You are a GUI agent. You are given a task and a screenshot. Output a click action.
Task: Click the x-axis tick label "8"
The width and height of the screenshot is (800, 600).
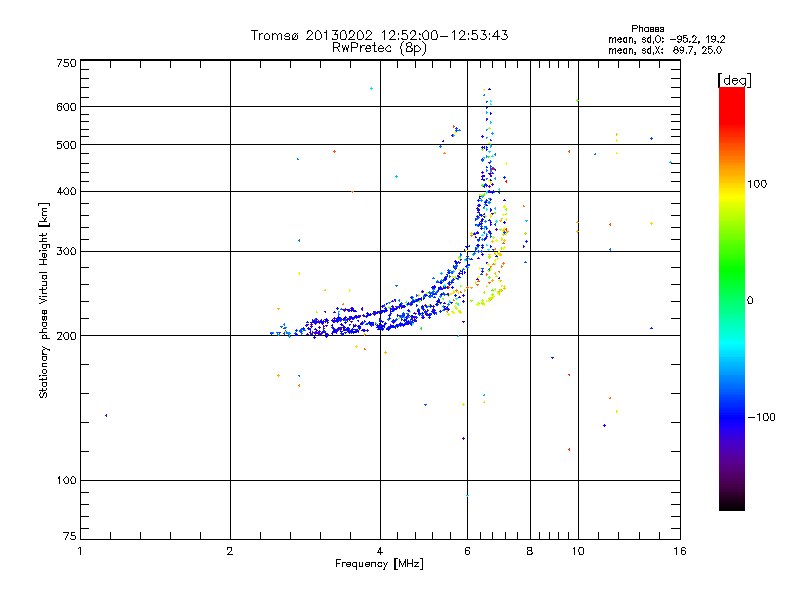coord(530,551)
